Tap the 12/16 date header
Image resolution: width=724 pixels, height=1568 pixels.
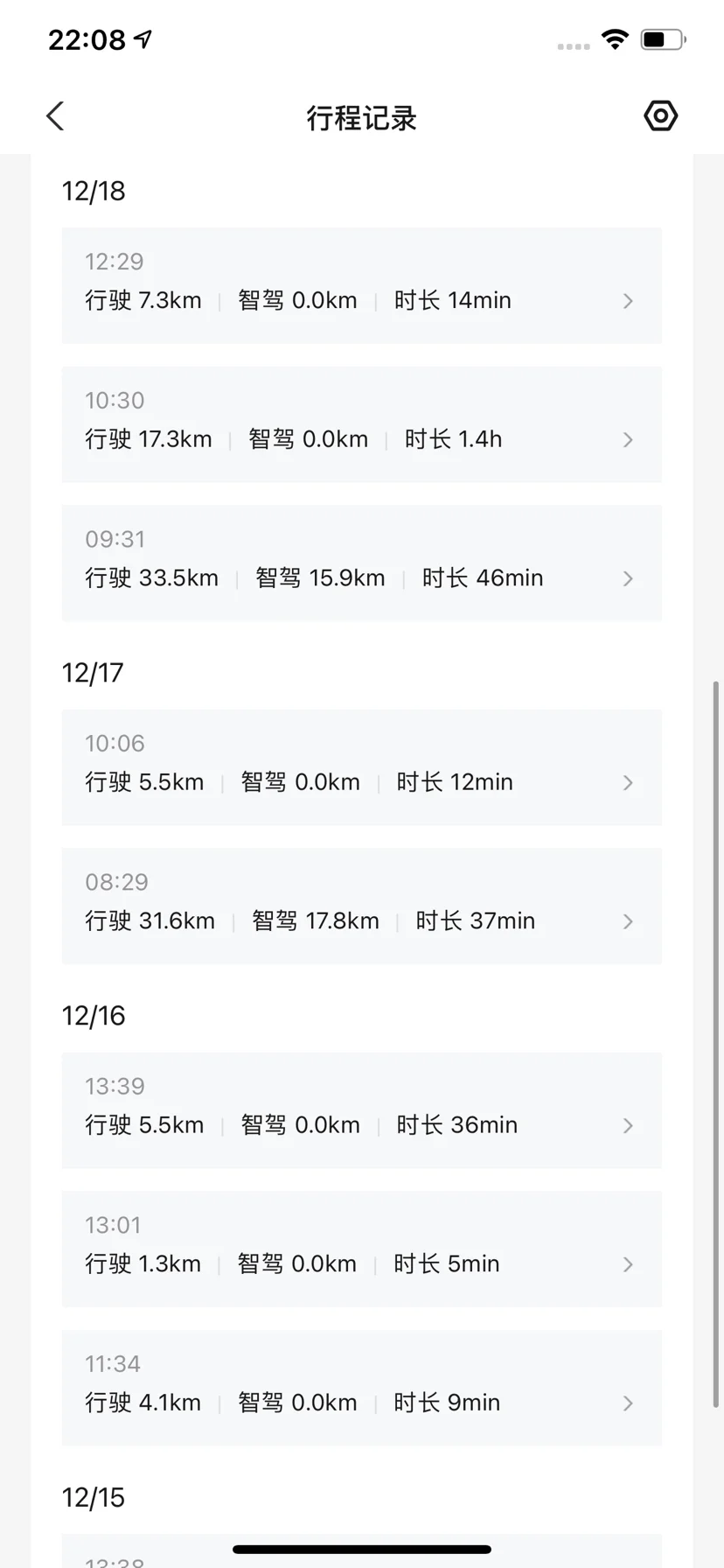coord(94,1016)
